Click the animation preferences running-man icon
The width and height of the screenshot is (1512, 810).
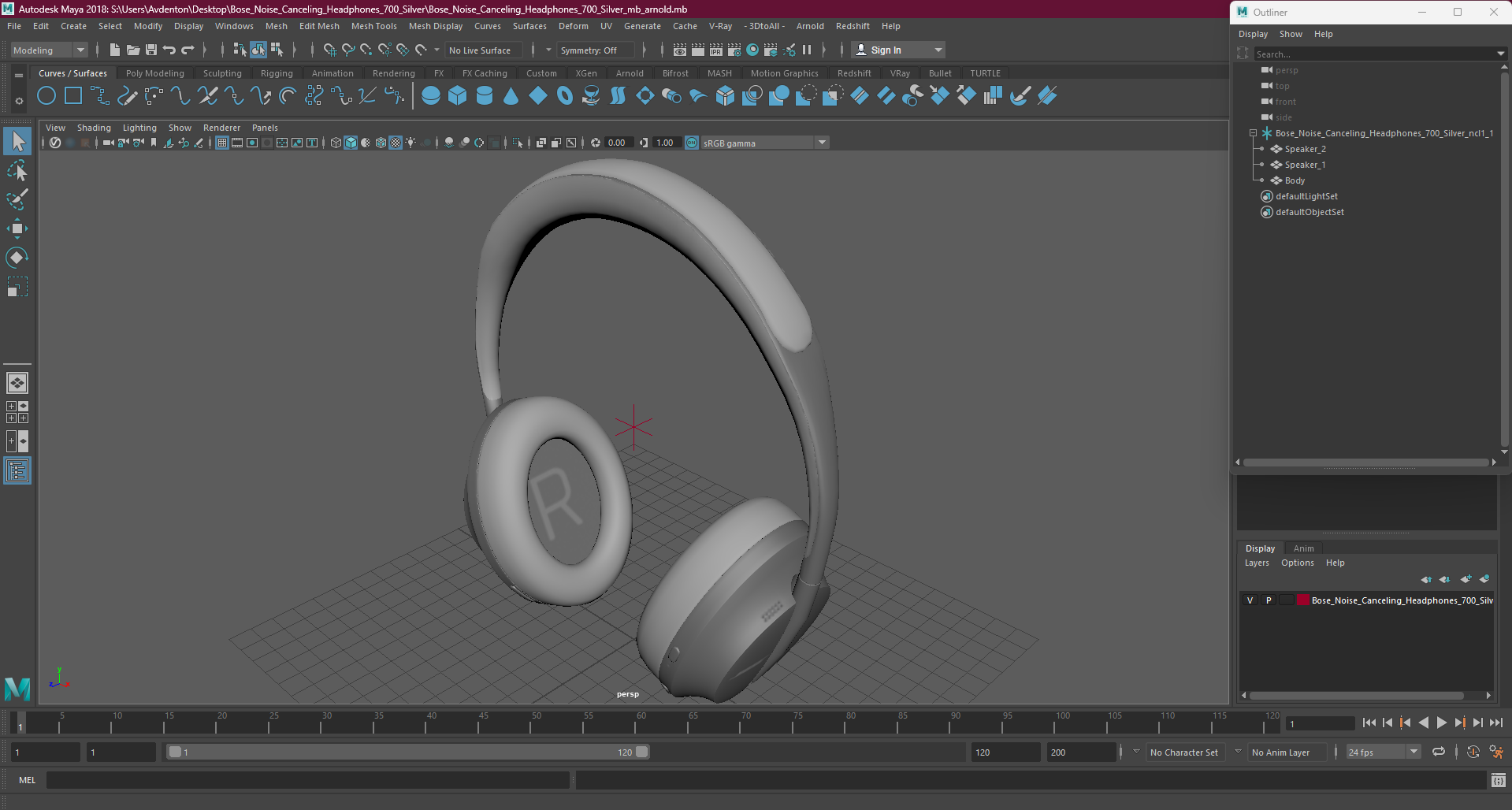click(1496, 752)
